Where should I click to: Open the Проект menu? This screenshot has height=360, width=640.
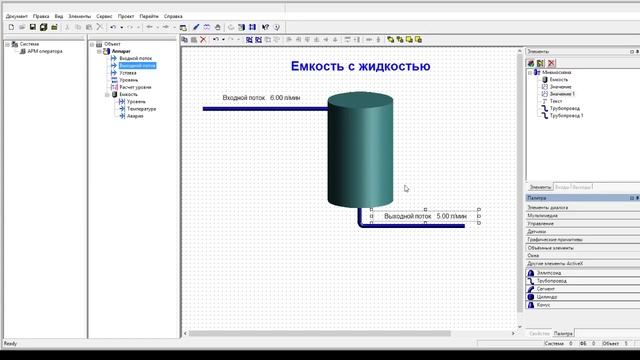pos(126,16)
